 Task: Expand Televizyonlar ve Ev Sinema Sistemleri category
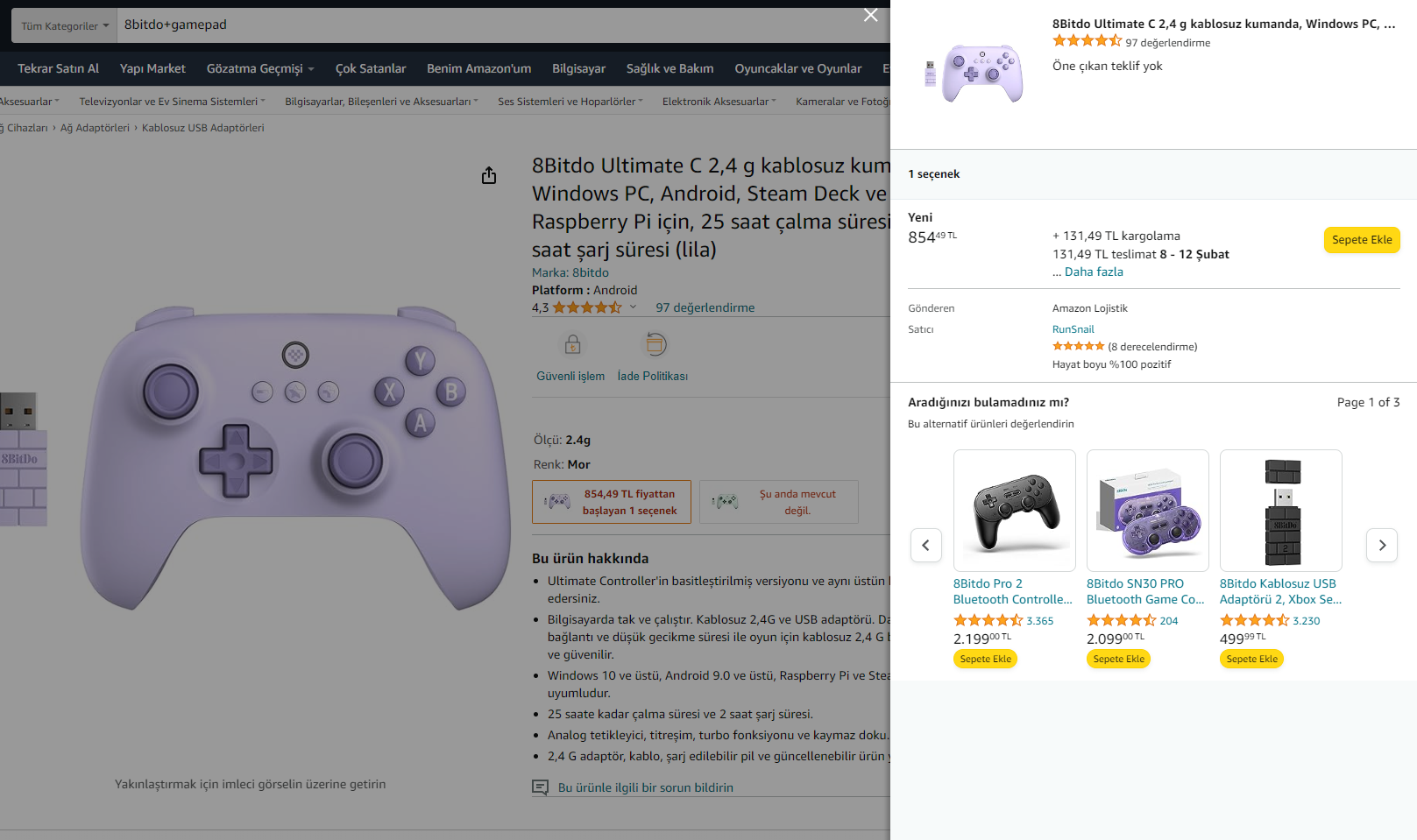(172, 102)
